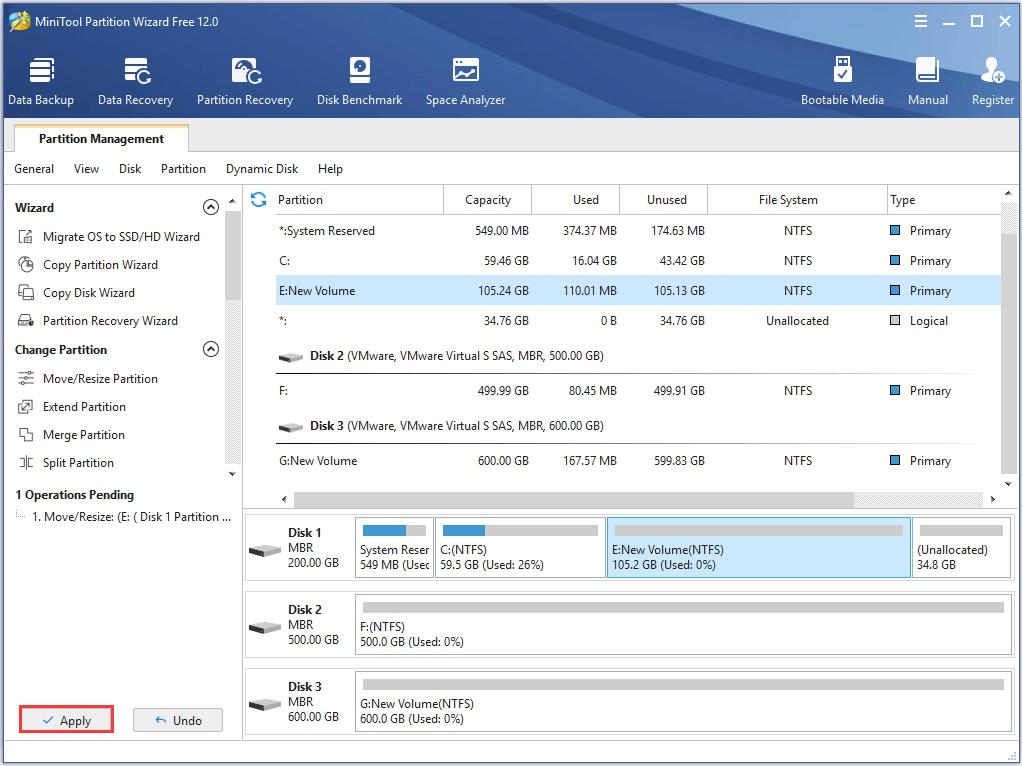This screenshot has width=1022, height=766.
Task: Sort by Capacity column header
Action: click(x=488, y=199)
